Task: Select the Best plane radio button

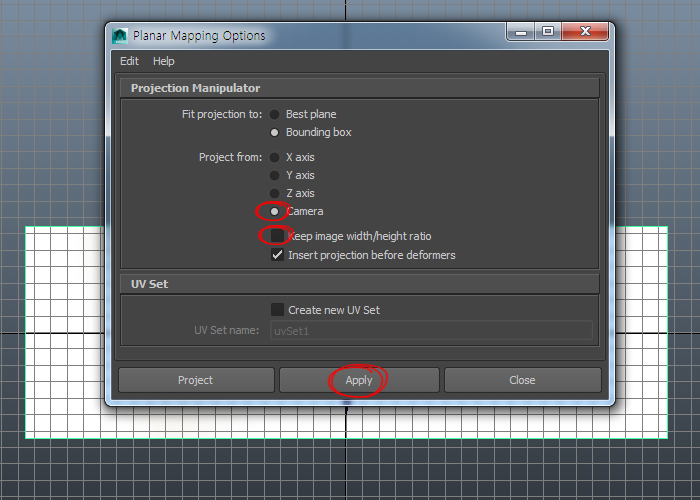Action: [x=275, y=115]
